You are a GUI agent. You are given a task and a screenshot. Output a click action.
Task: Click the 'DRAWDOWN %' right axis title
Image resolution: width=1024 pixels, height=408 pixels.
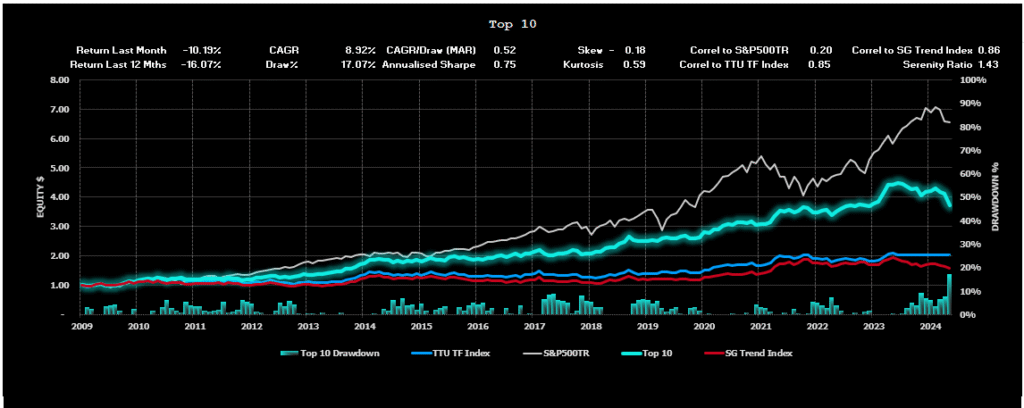pos(996,196)
